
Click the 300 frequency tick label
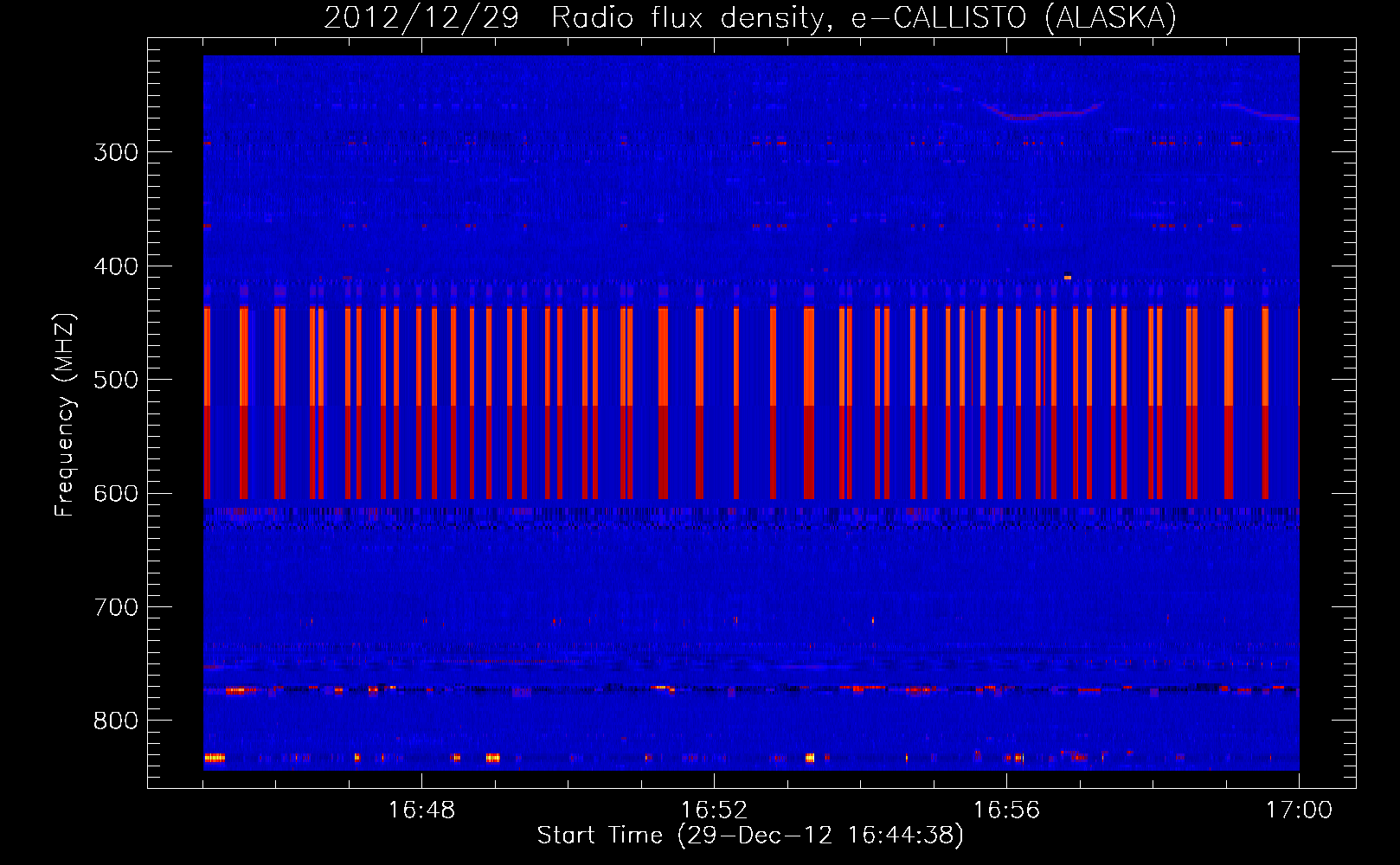[116, 152]
